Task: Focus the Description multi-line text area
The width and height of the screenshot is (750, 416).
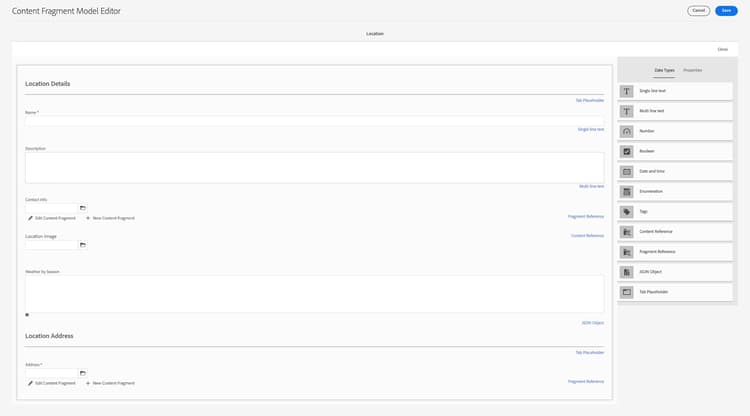Action: pos(314,168)
